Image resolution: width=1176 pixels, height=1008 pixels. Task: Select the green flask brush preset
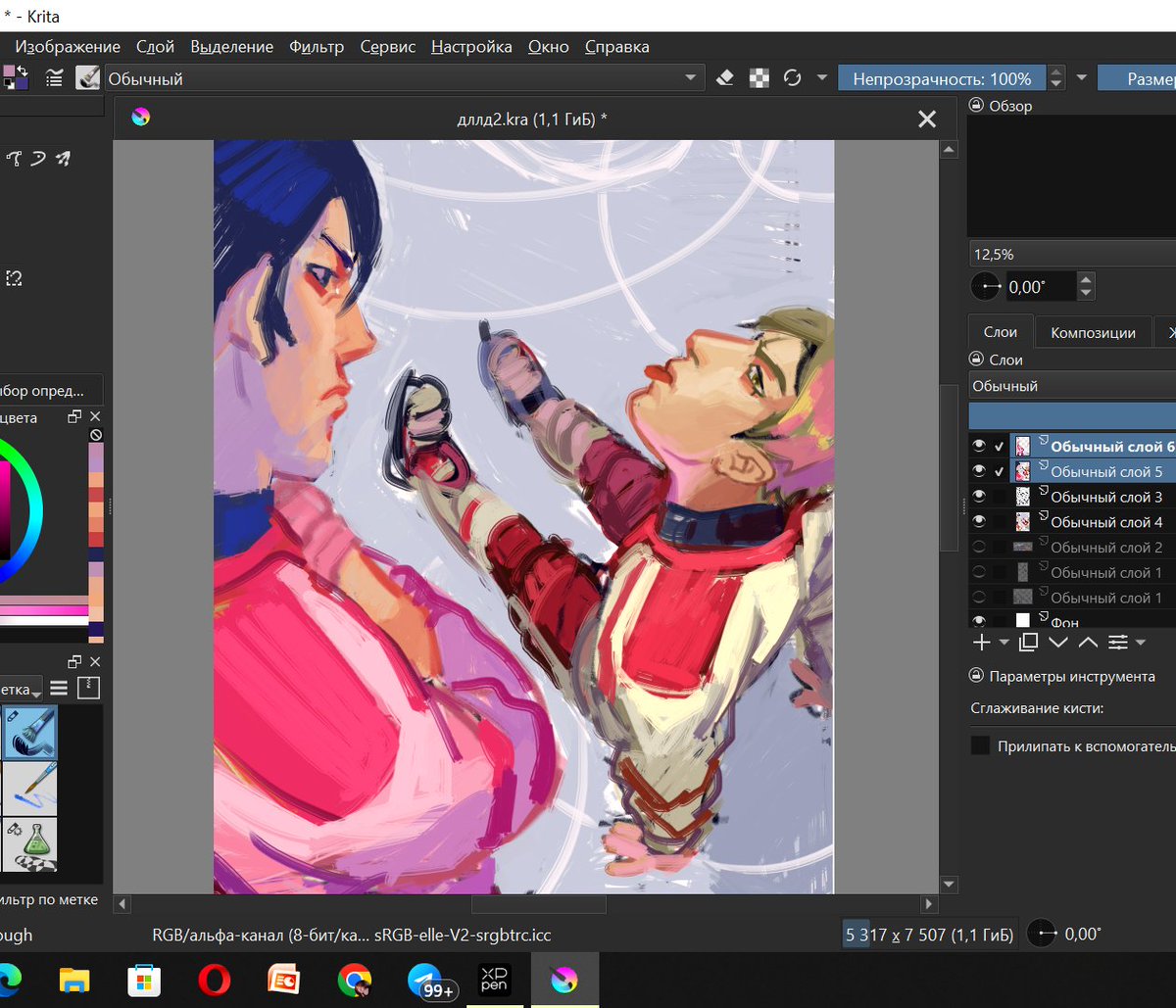click(x=29, y=845)
